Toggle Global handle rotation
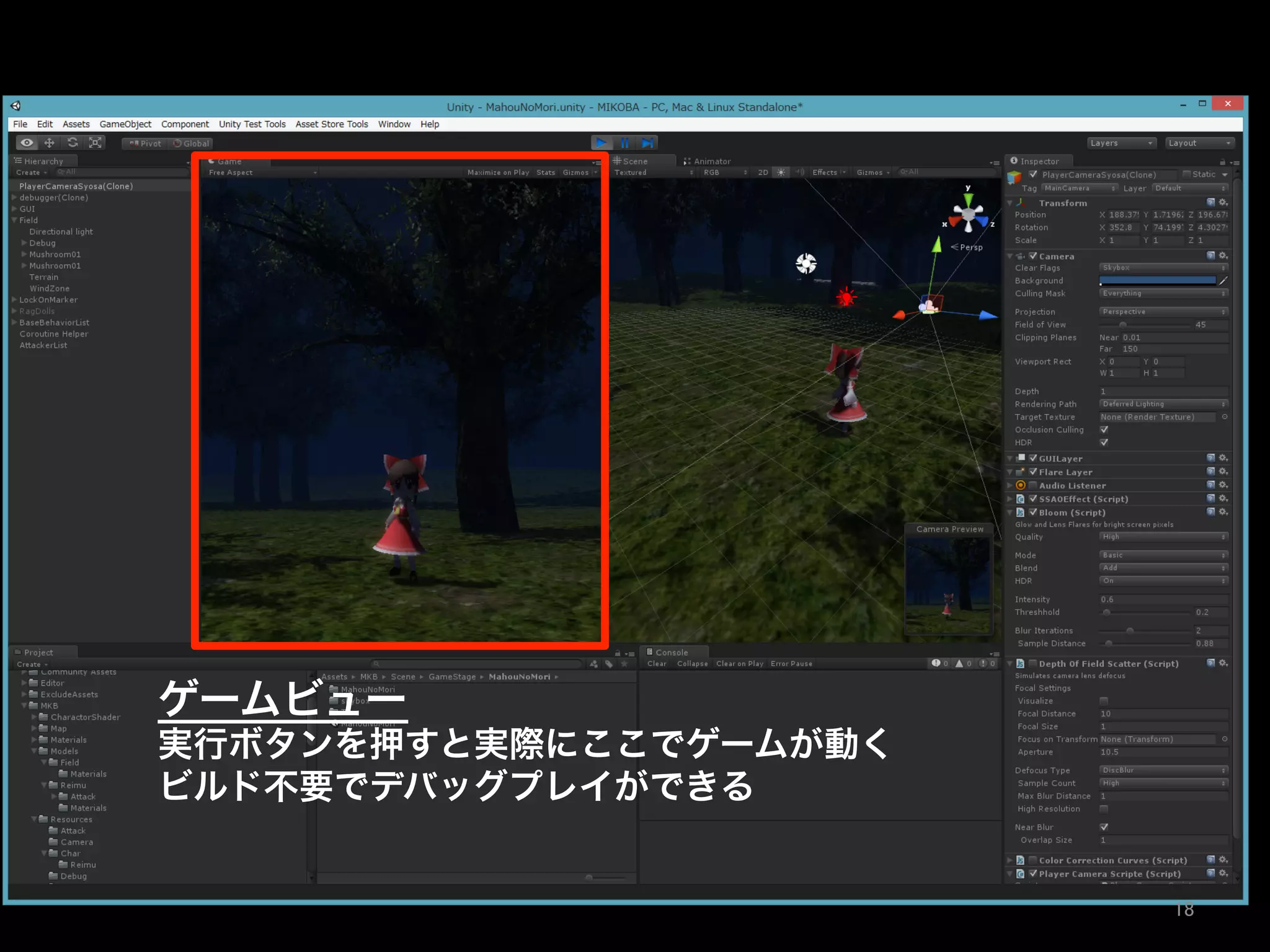 tap(191, 143)
